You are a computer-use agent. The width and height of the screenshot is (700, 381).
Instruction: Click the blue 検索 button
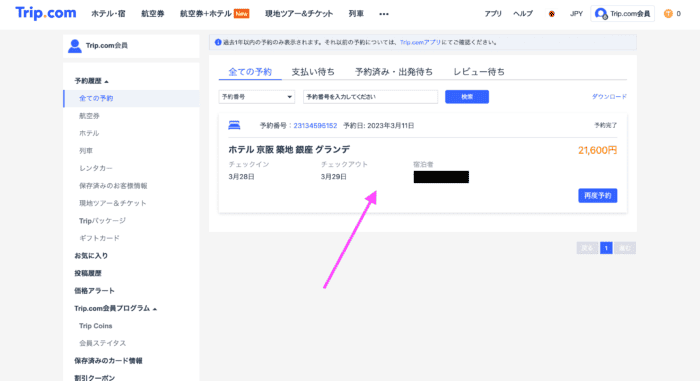[467, 97]
